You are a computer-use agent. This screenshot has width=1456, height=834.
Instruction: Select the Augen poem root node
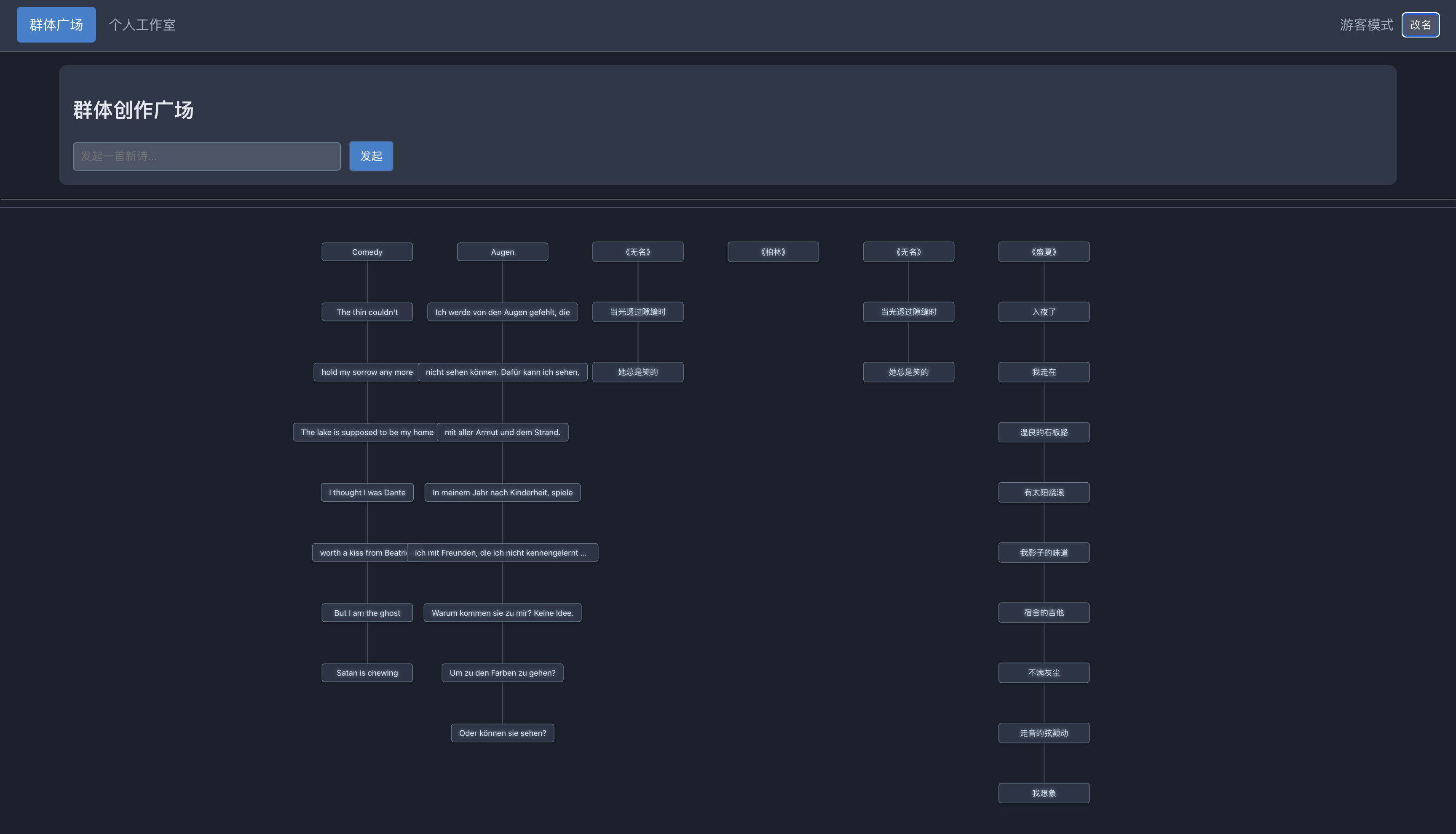tap(502, 251)
